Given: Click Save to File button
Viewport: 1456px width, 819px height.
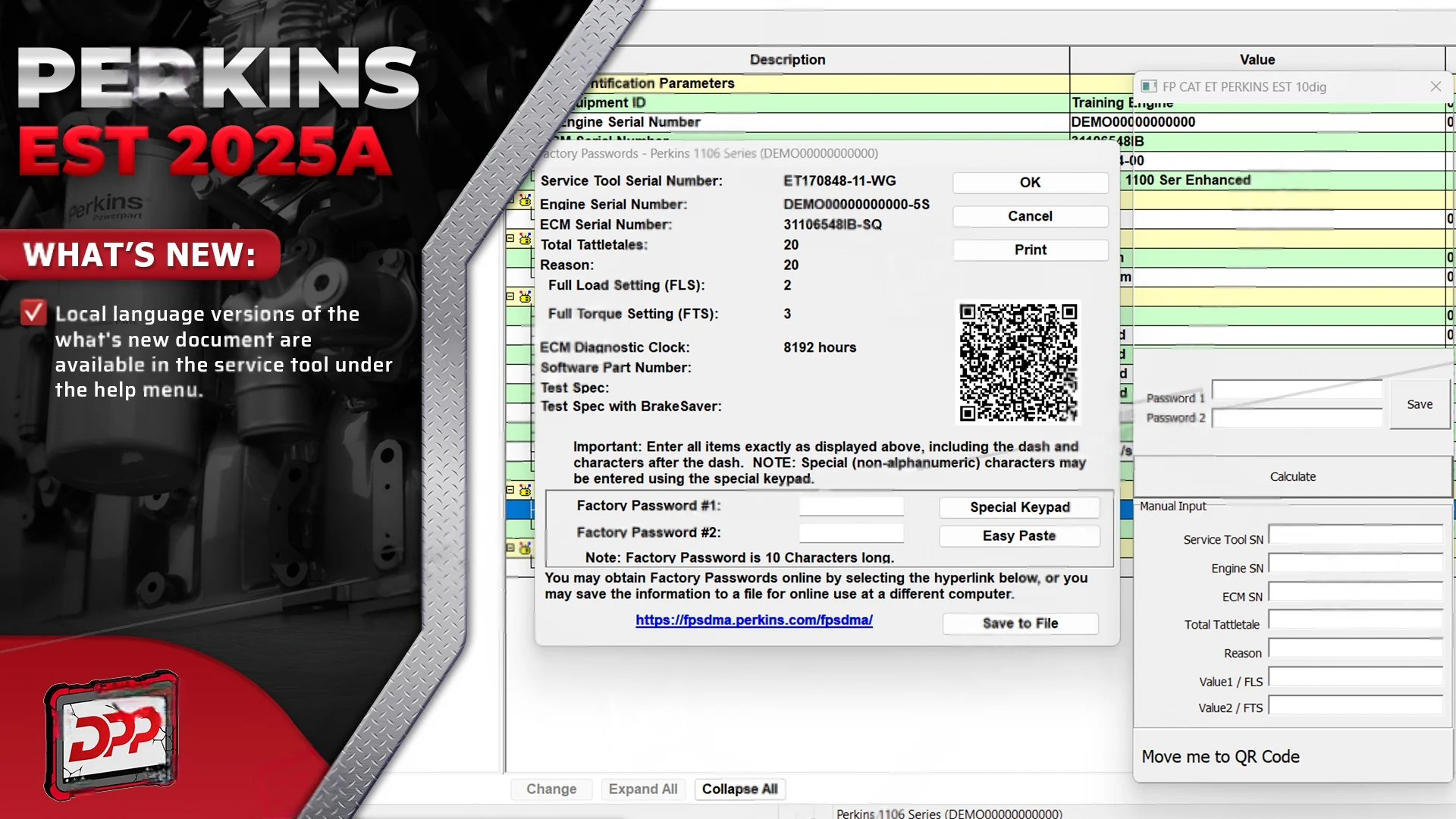Looking at the screenshot, I should 1020,623.
